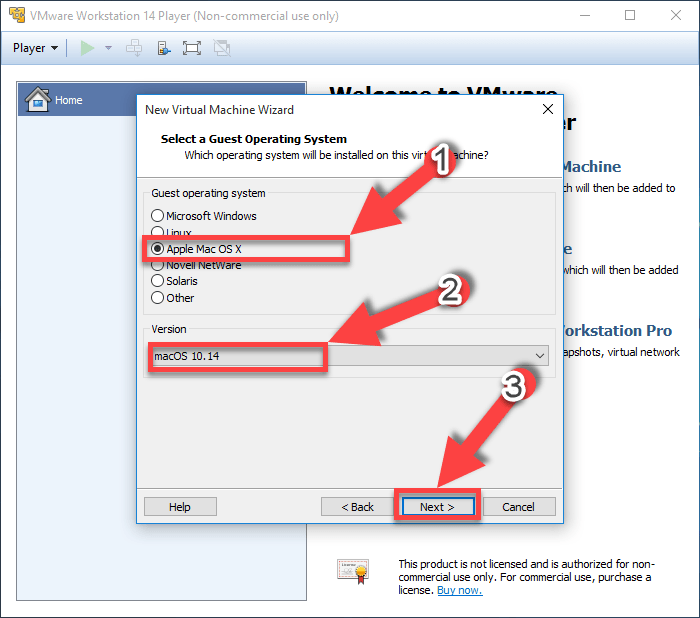
Task: Follow the Buy now link
Action: [459, 590]
